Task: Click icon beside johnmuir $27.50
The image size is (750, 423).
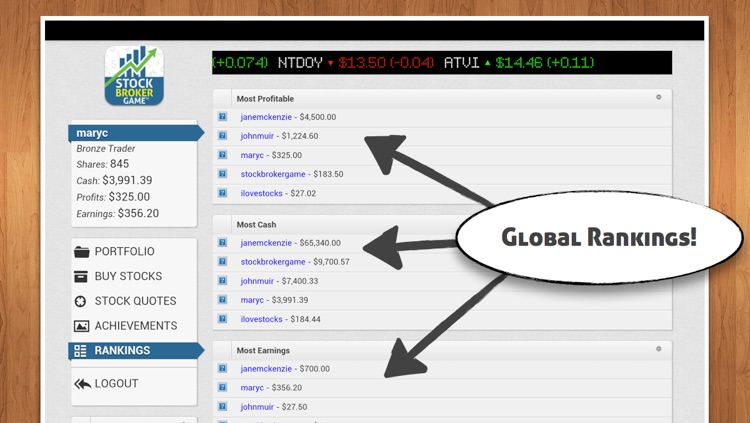Action: pyautogui.click(x=222, y=407)
